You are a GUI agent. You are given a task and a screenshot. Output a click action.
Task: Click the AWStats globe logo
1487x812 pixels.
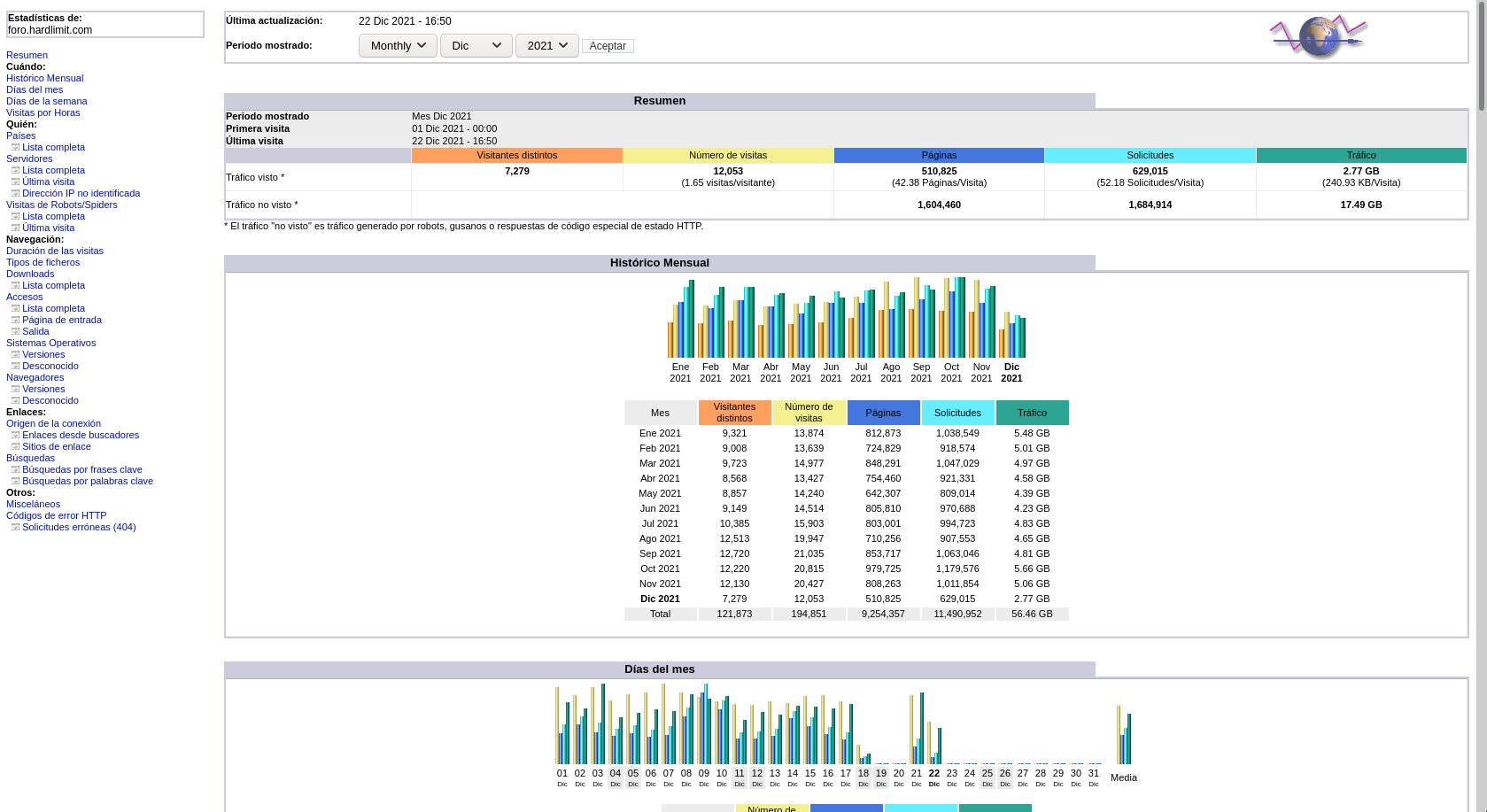tap(1318, 37)
